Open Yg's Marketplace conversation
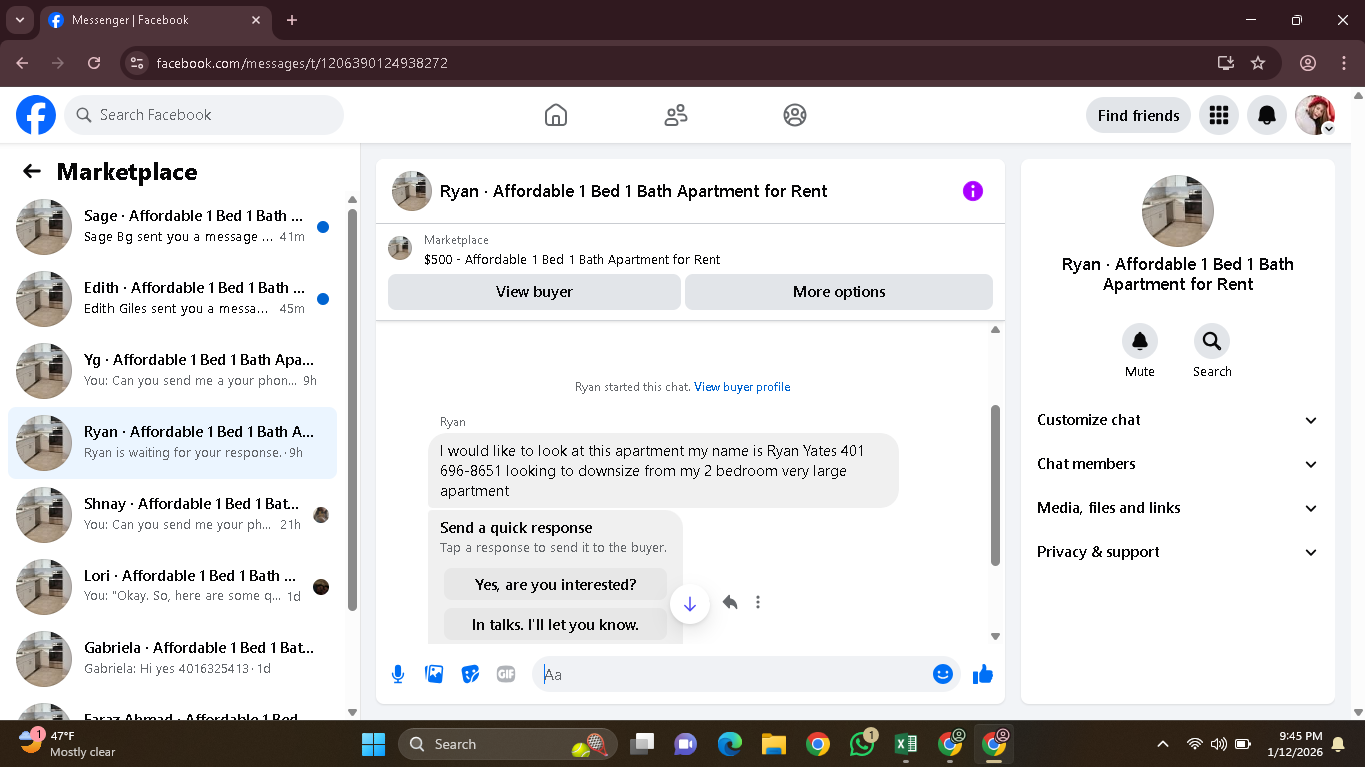 pos(172,371)
